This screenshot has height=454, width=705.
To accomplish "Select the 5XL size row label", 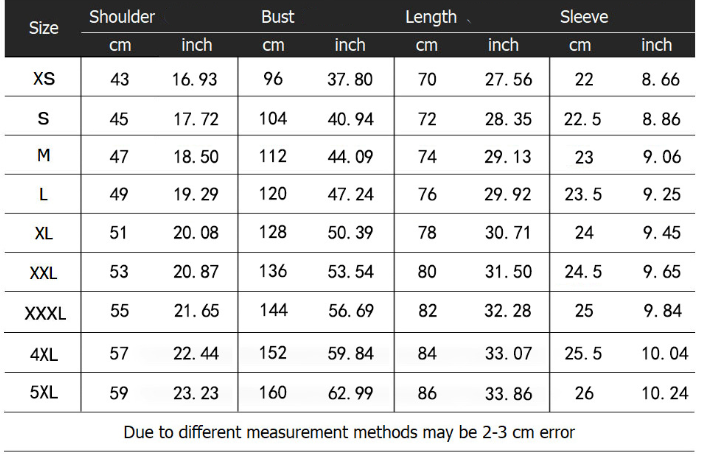I will (44, 392).
